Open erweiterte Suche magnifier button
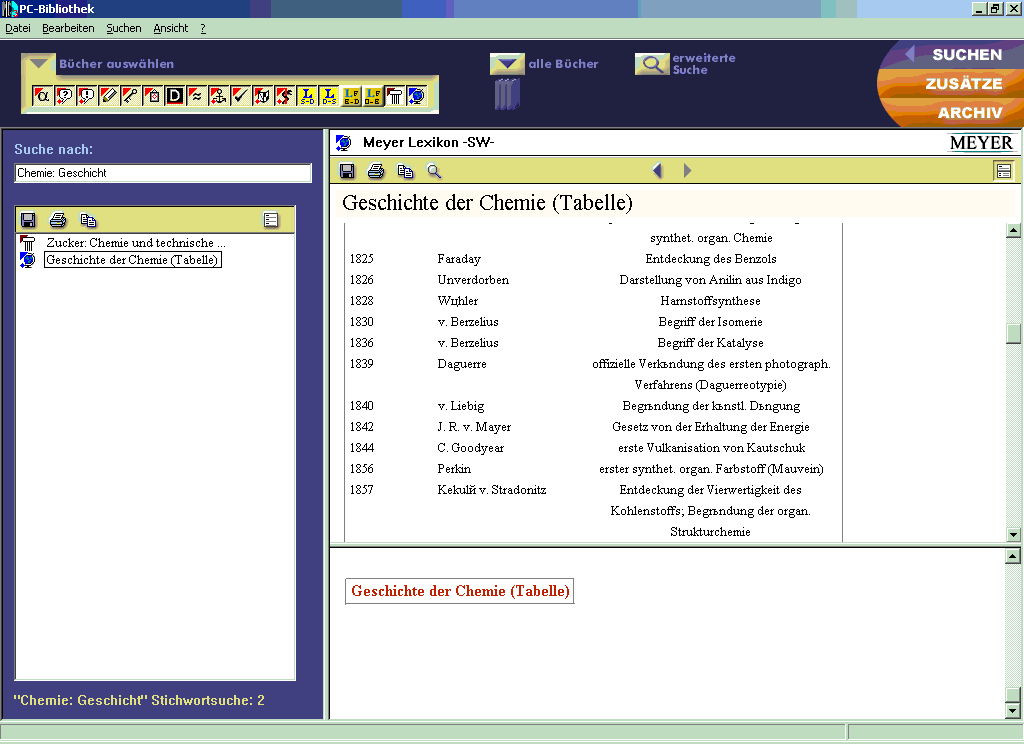 point(652,64)
